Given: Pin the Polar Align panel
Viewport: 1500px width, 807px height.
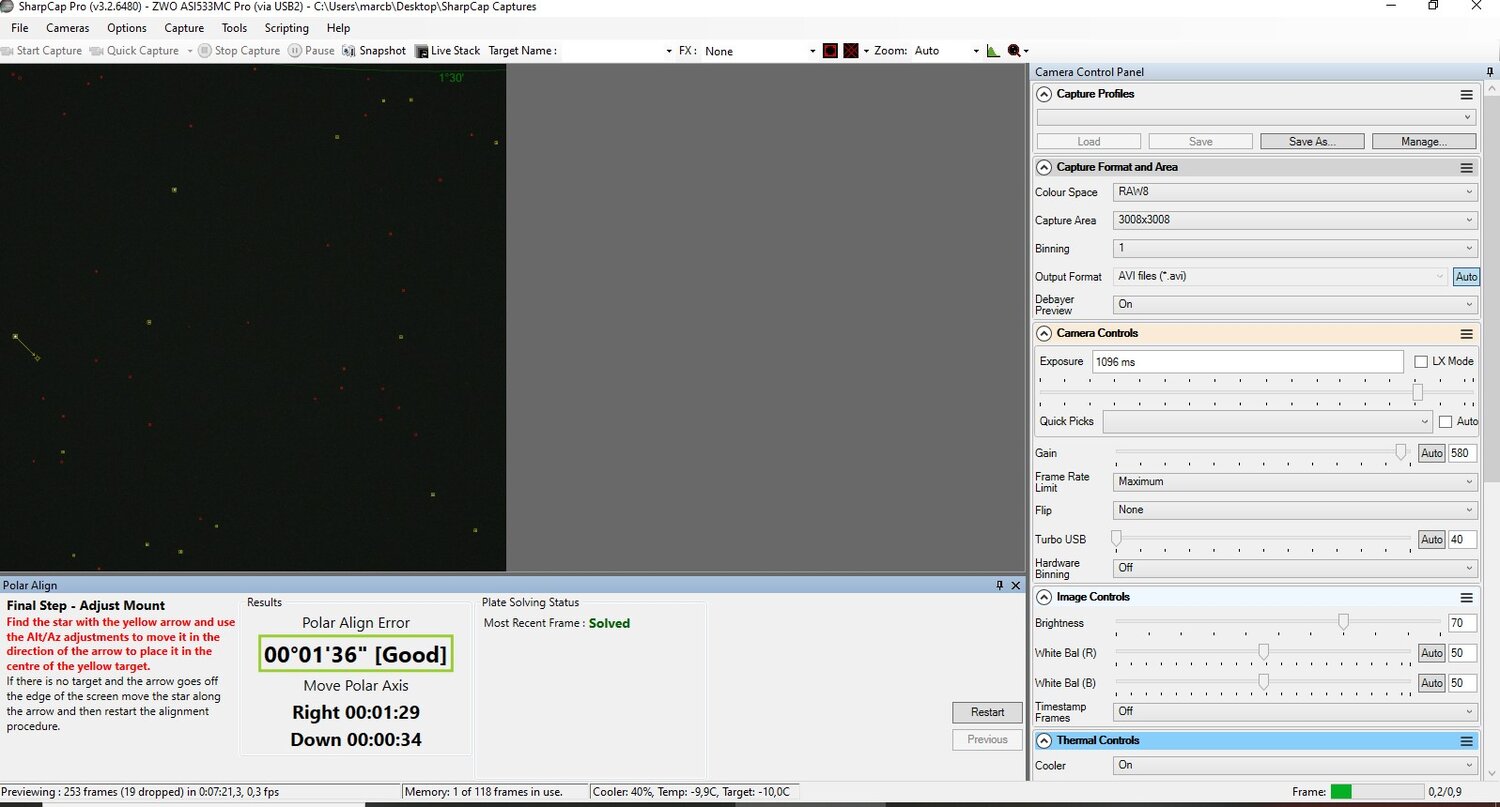Looking at the screenshot, I should [x=999, y=585].
